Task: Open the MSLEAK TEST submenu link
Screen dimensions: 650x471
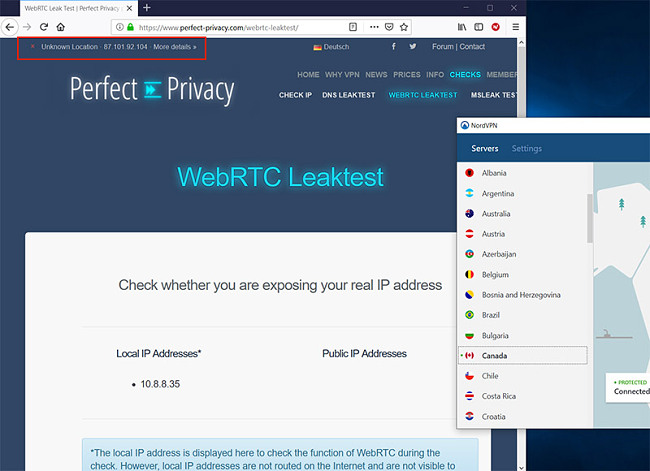Action: [x=493, y=95]
